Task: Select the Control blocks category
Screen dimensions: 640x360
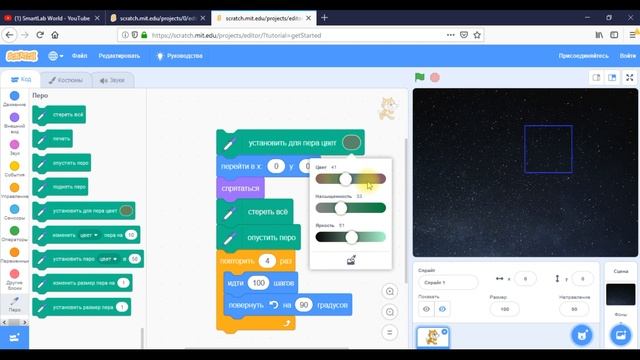Action: 14,190
